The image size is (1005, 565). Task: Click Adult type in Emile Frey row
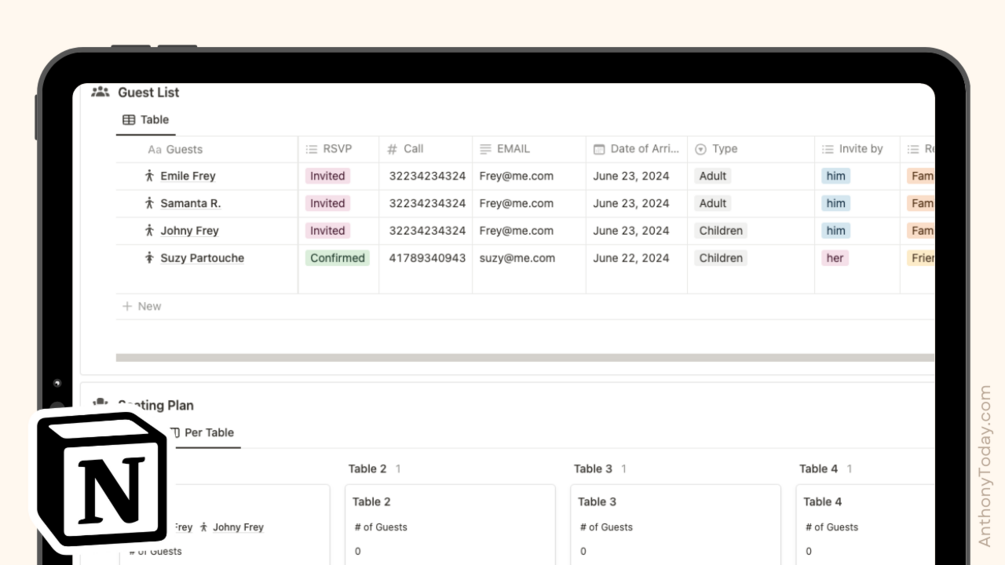point(713,176)
